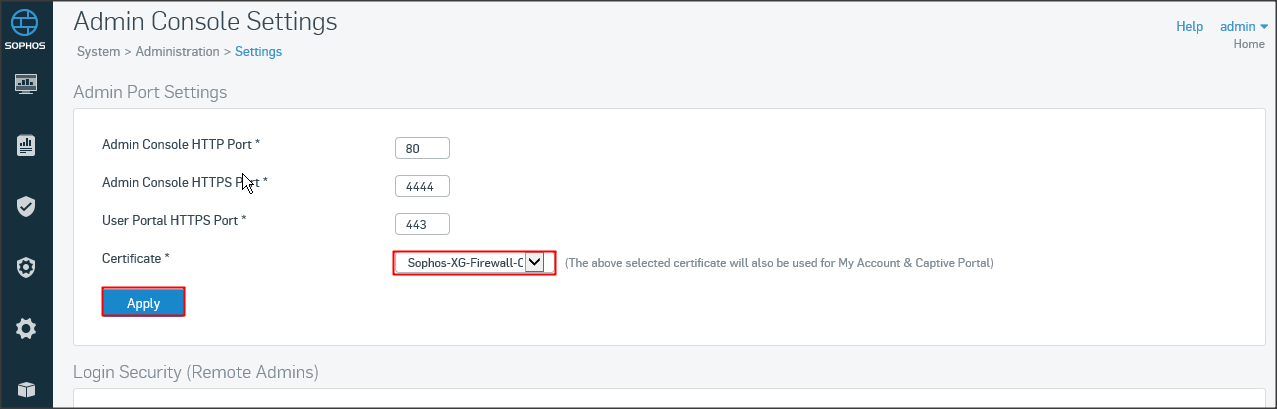This screenshot has width=1277, height=409.
Task: Open the monitor dashboard sidebar icon
Action: click(x=26, y=84)
